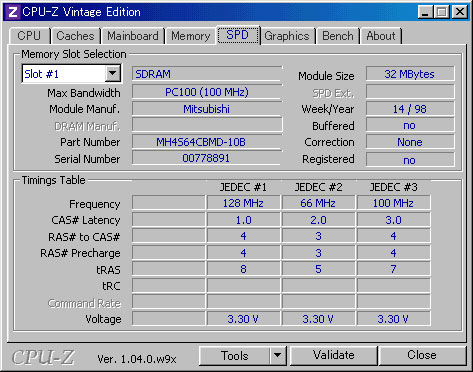Close window with title bar X
This screenshot has height=372, width=473.
click(x=460, y=12)
